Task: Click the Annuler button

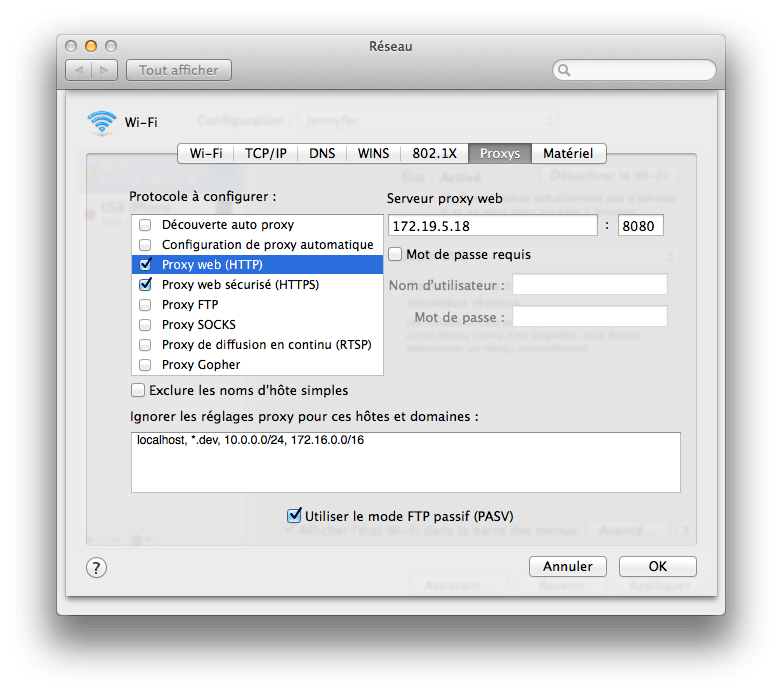Action: [x=568, y=566]
